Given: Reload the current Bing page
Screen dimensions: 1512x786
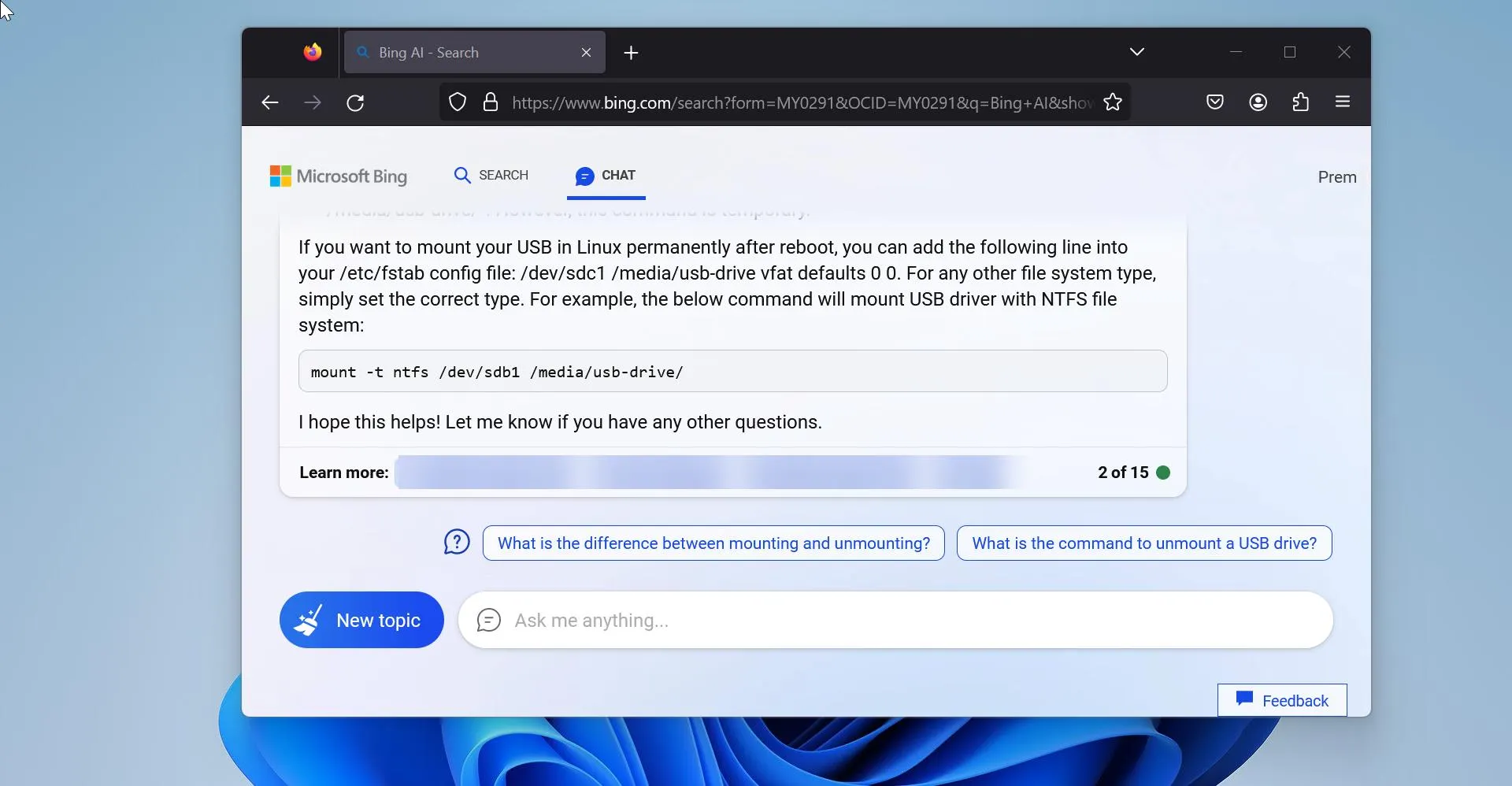Looking at the screenshot, I should pos(355,102).
